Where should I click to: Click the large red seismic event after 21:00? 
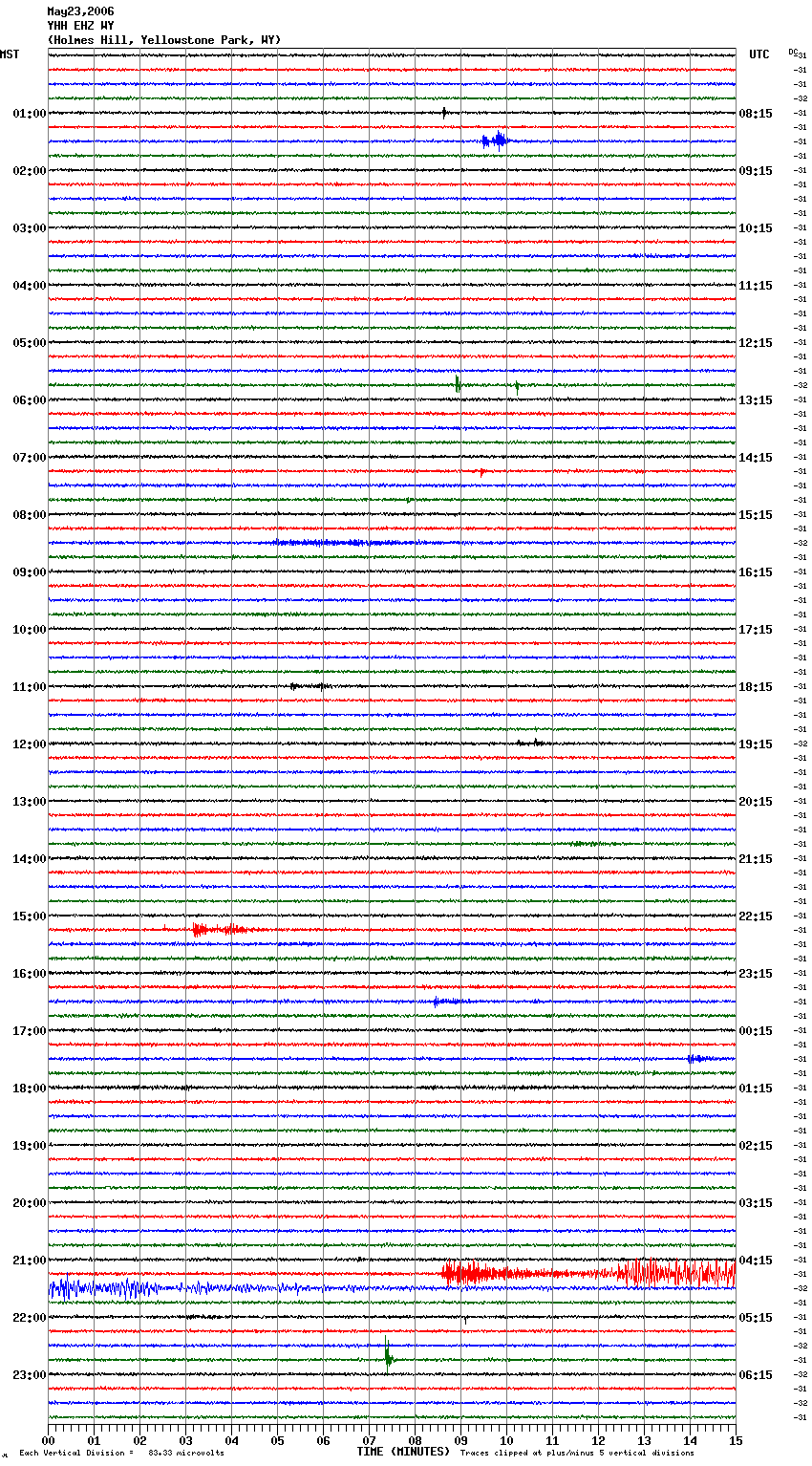click(x=588, y=1273)
